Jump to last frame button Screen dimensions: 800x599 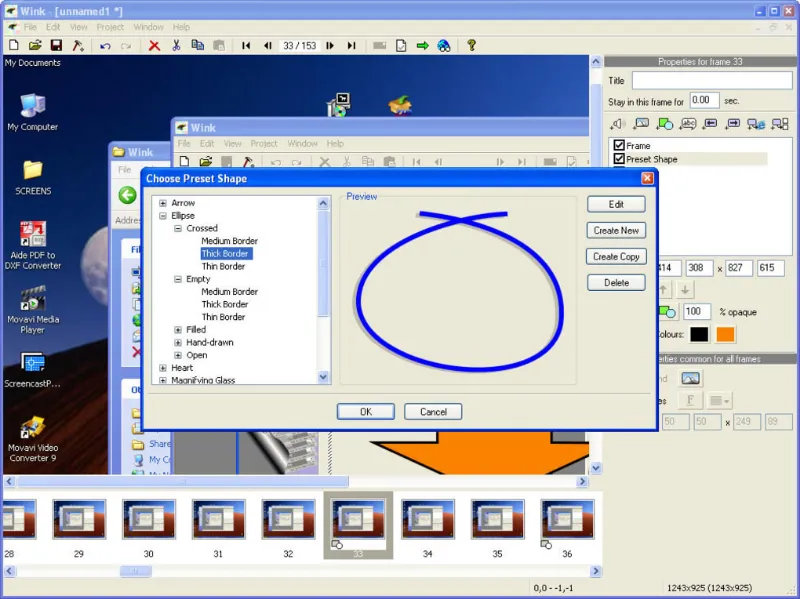coord(352,46)
